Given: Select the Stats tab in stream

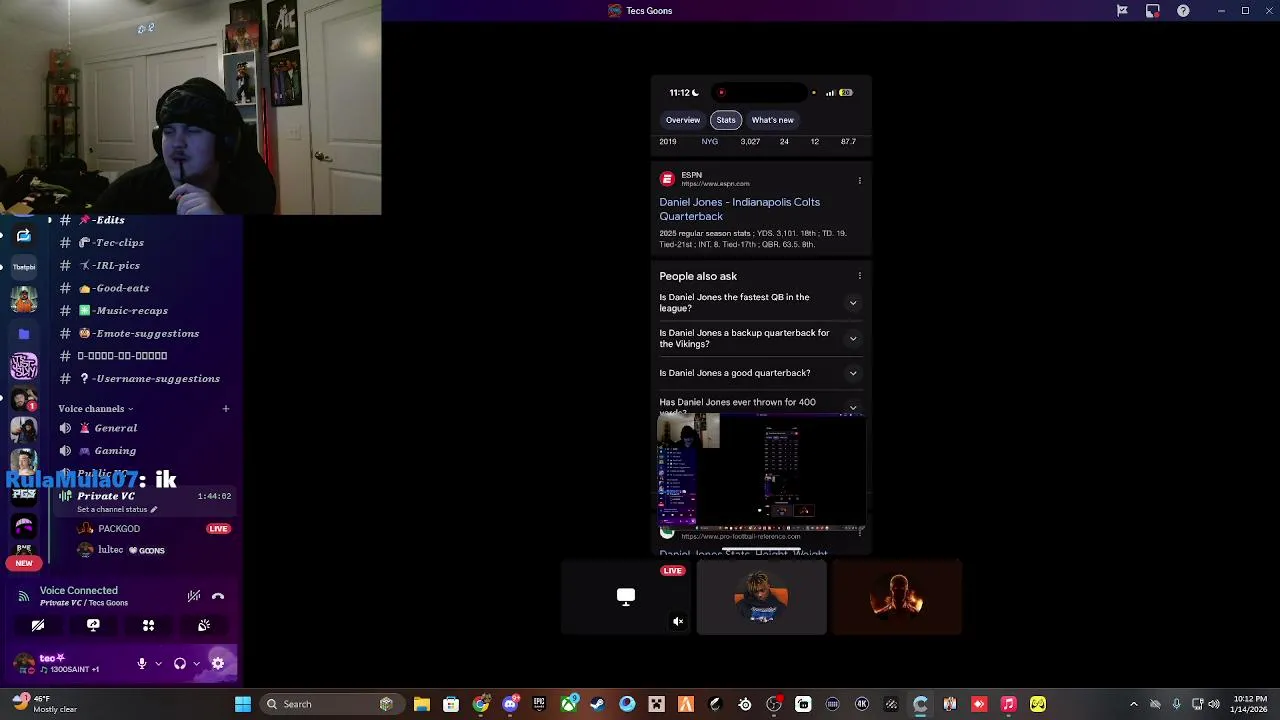Looking at the screenshot, I should (x=726, y=120).
